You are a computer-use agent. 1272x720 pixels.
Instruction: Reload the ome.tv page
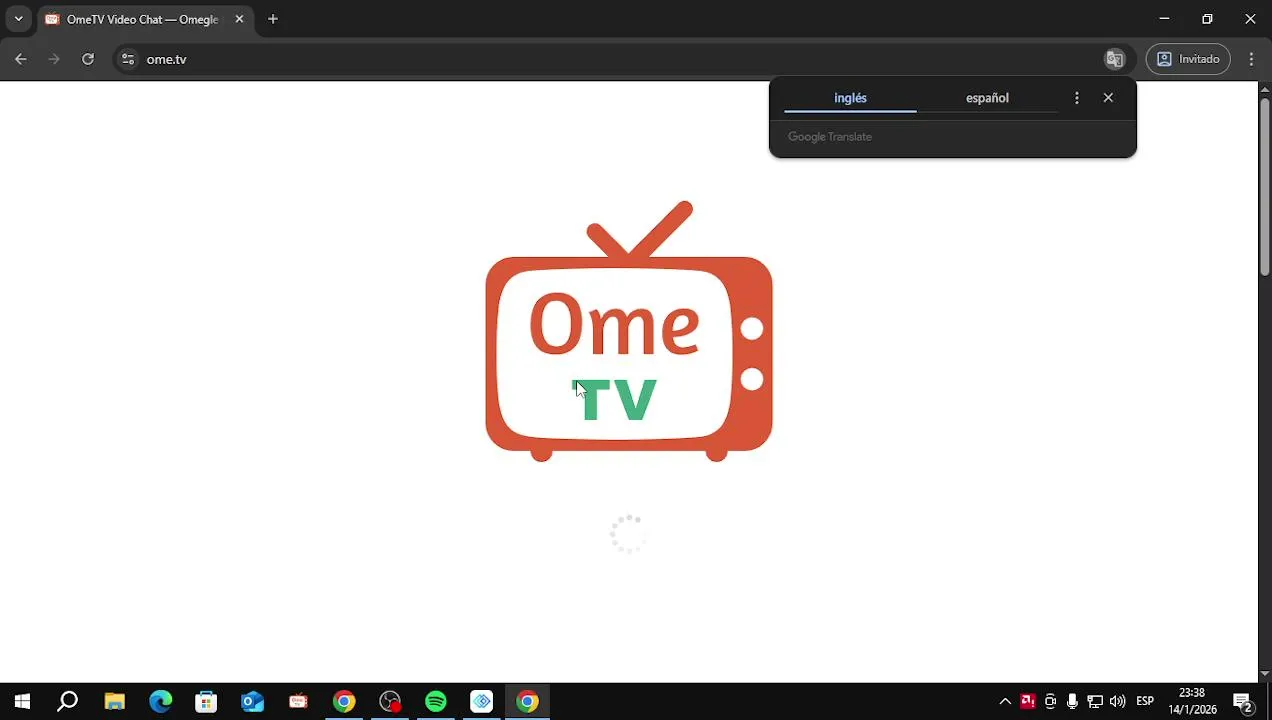[x=88, y=59]
